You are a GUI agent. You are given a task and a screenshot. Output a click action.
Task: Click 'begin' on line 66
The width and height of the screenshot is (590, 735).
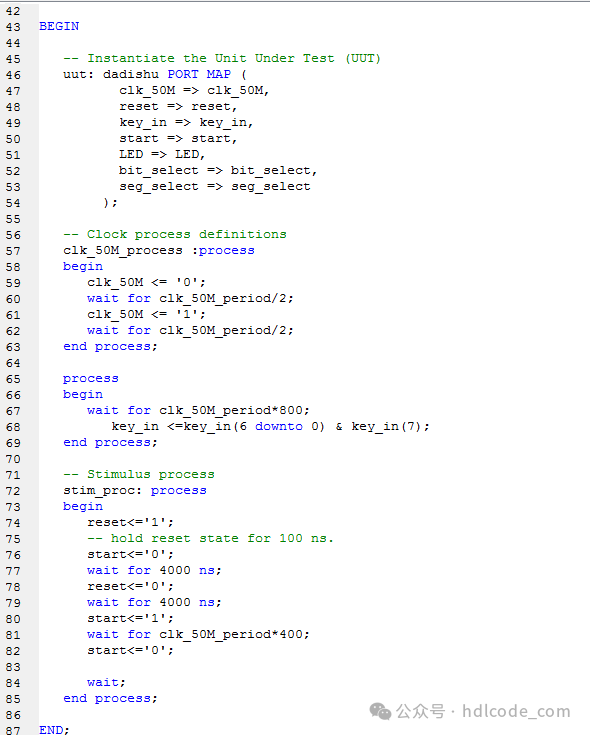point(83,394)
